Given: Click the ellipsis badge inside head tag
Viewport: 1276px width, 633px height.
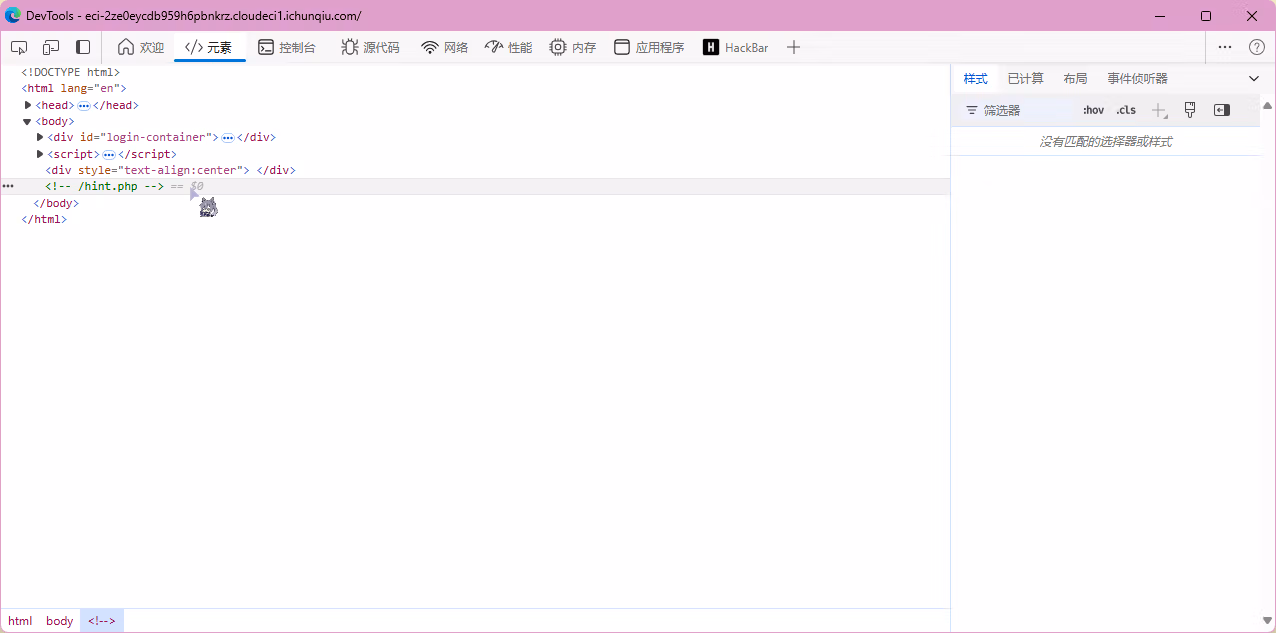Looking at the screenshot, I should [x=84, y=105].
